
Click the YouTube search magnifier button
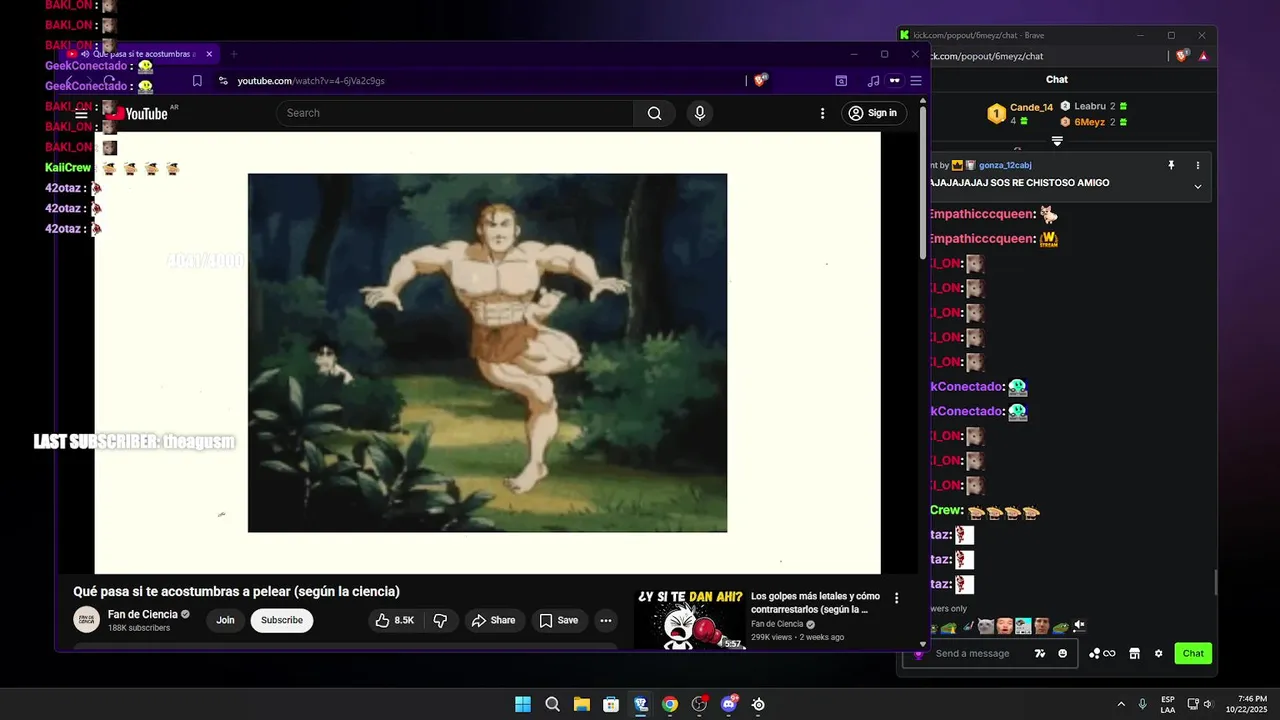coord(654,113)
